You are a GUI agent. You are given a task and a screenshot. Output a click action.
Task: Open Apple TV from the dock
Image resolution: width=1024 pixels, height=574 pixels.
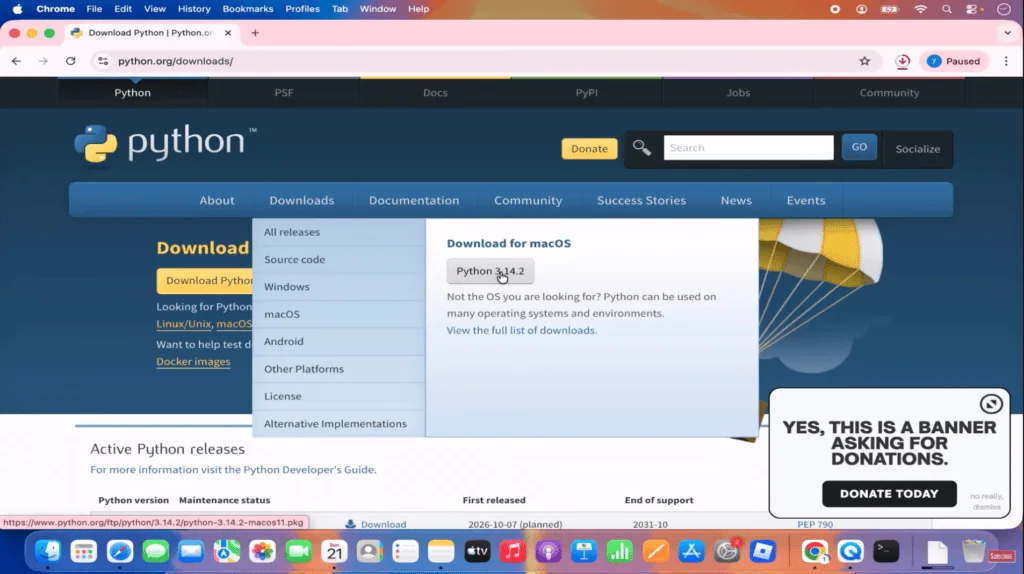tap(477, 551)
